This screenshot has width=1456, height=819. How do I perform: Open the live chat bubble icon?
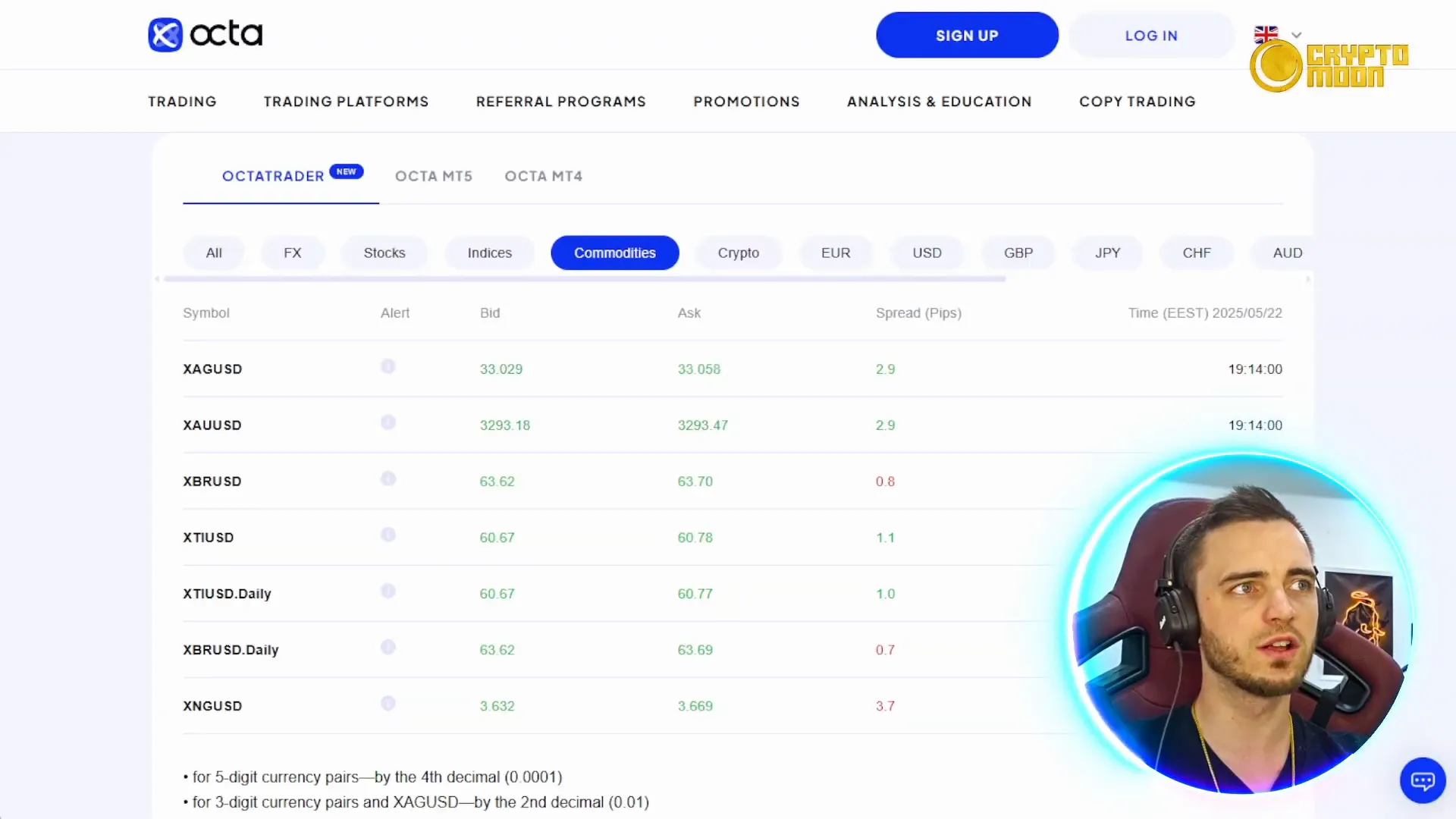(x=1423, y=780)
